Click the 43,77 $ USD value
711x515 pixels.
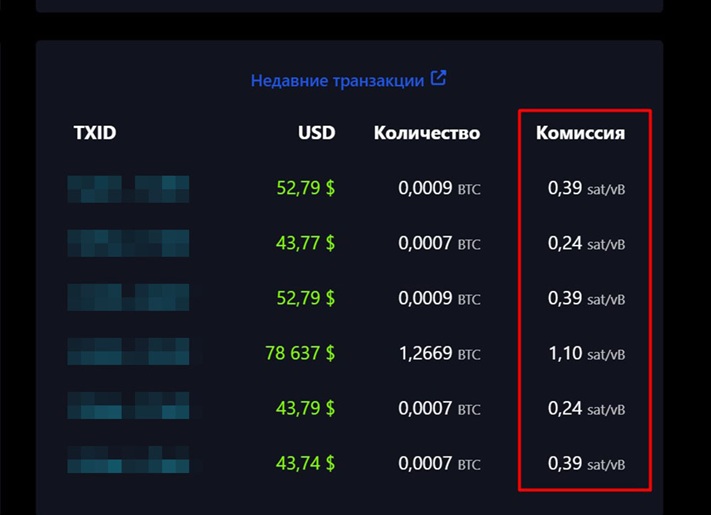[x=306, y=243]
